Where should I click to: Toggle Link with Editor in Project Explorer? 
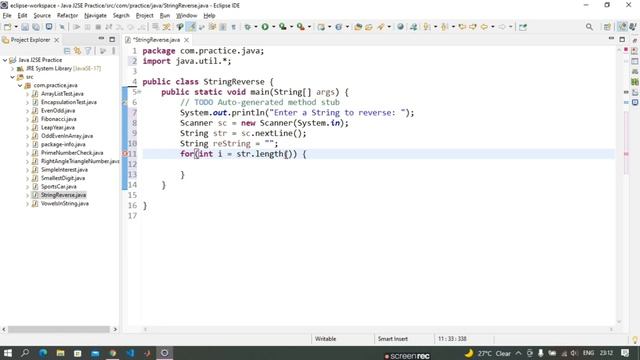(x=77, y=51)
